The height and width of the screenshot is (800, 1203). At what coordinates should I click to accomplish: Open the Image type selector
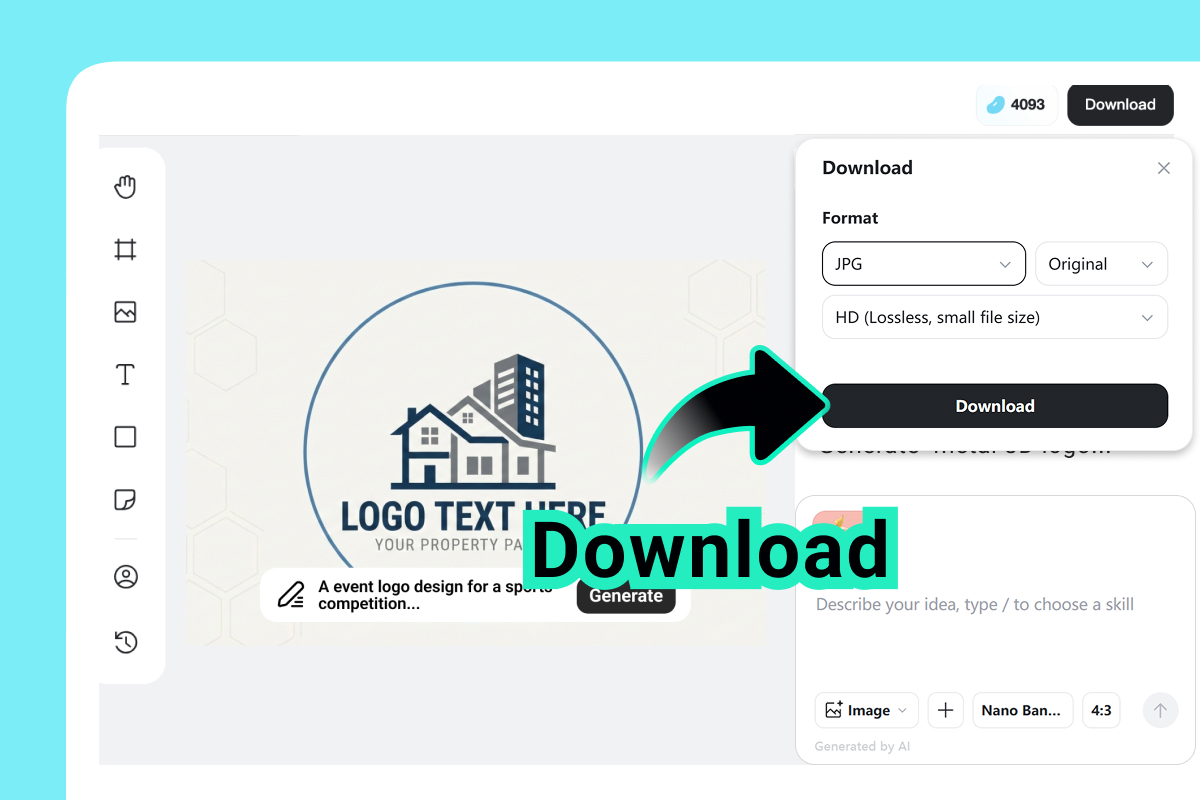[866, 710]
